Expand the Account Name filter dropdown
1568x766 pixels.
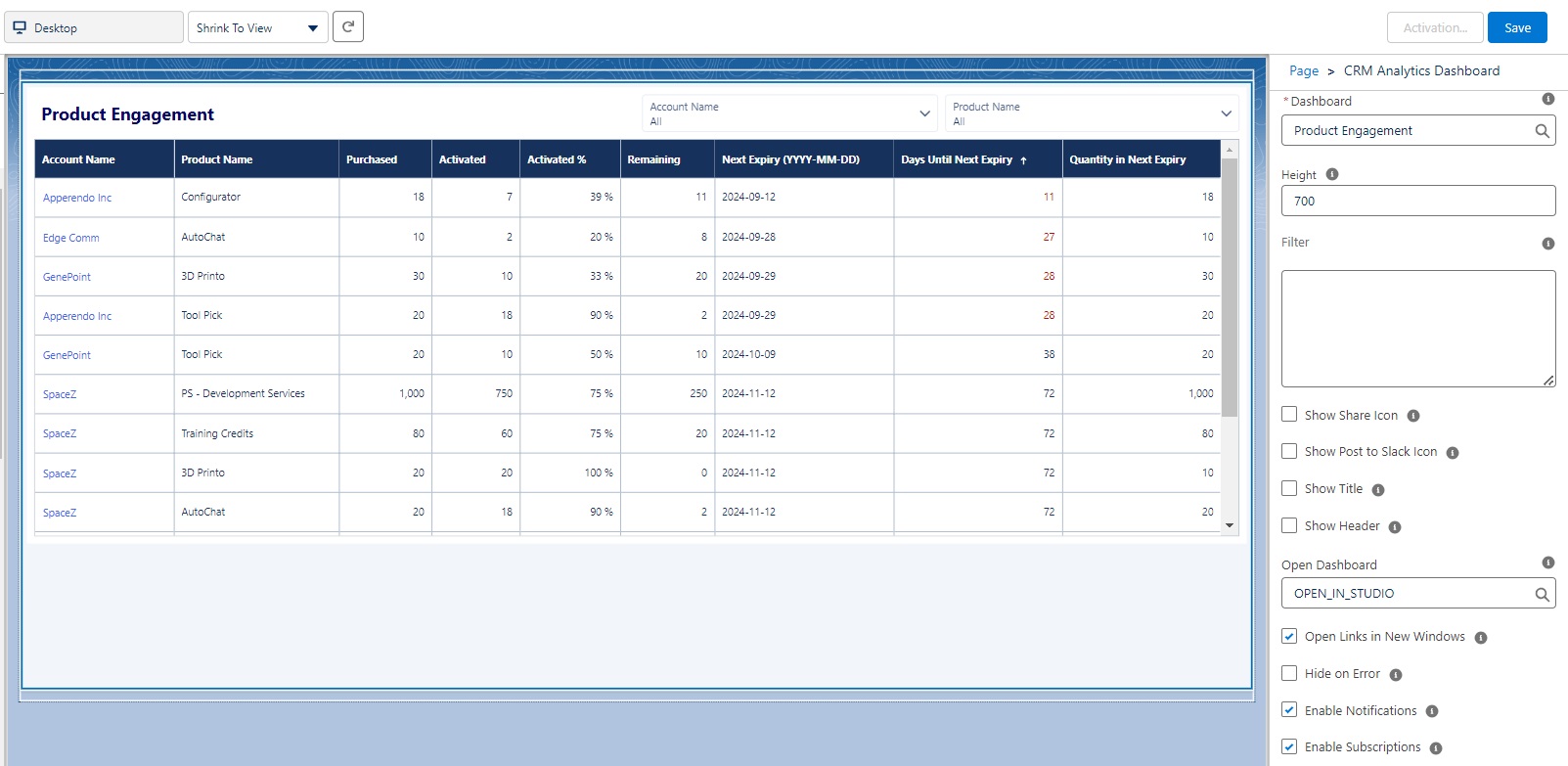790,113
